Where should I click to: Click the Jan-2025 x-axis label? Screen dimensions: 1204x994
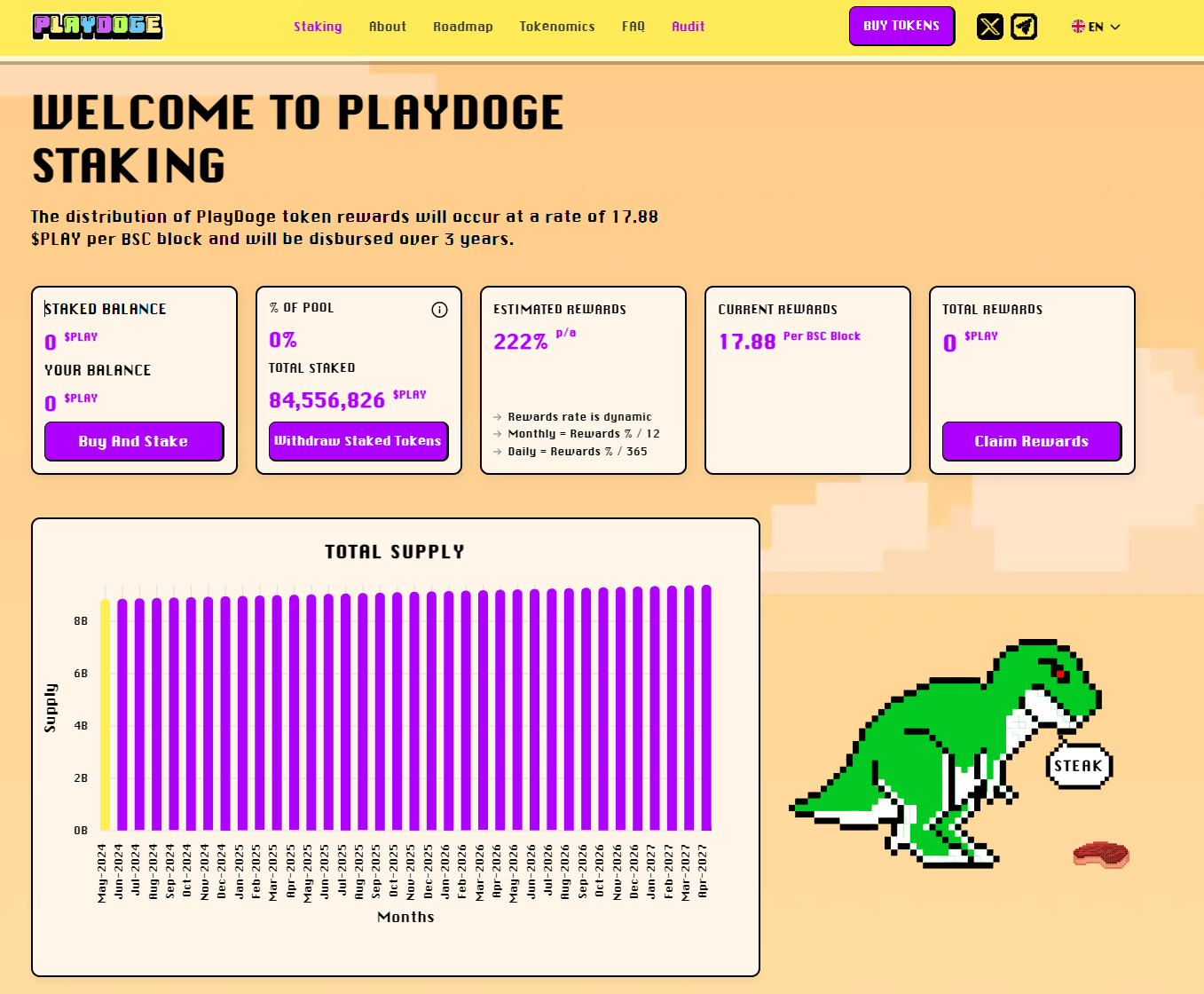240,872
